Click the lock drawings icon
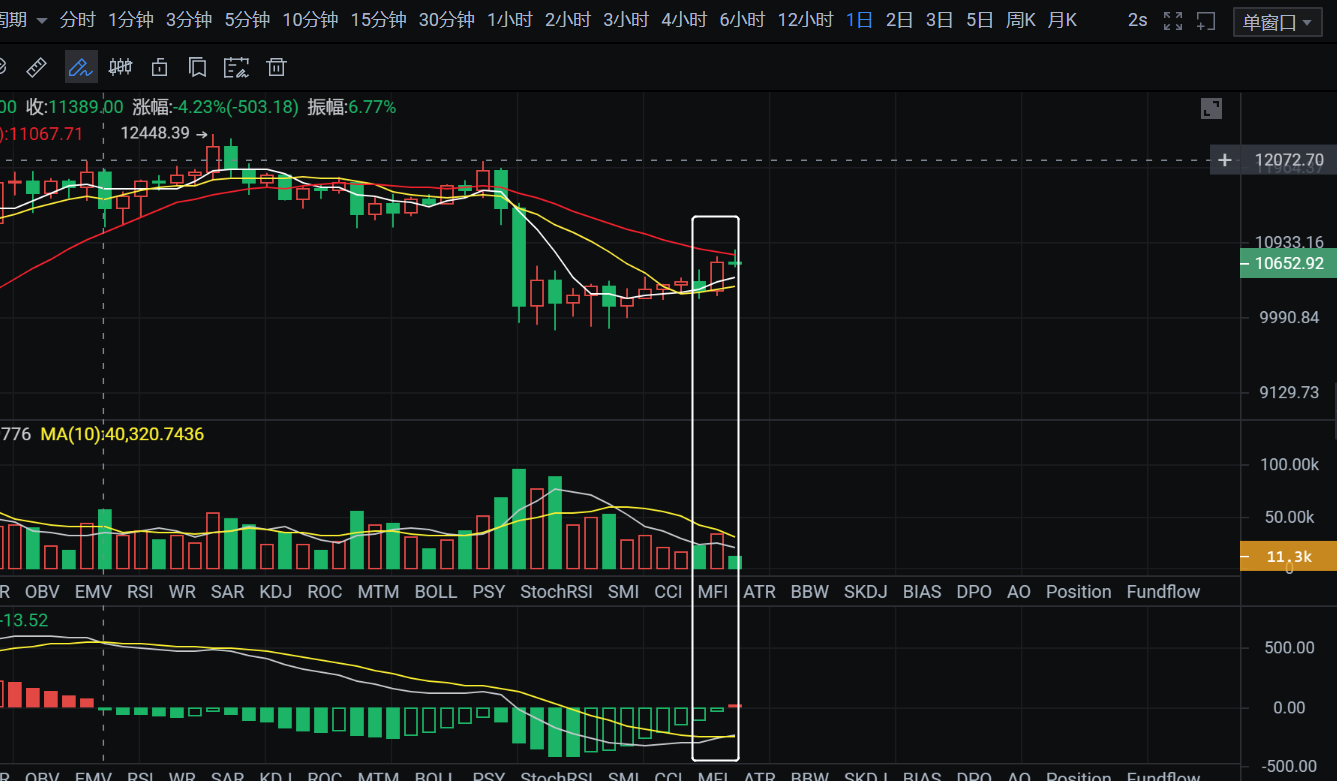The height and width of the screenshot is (781, 1337). [x=159, y=67]
